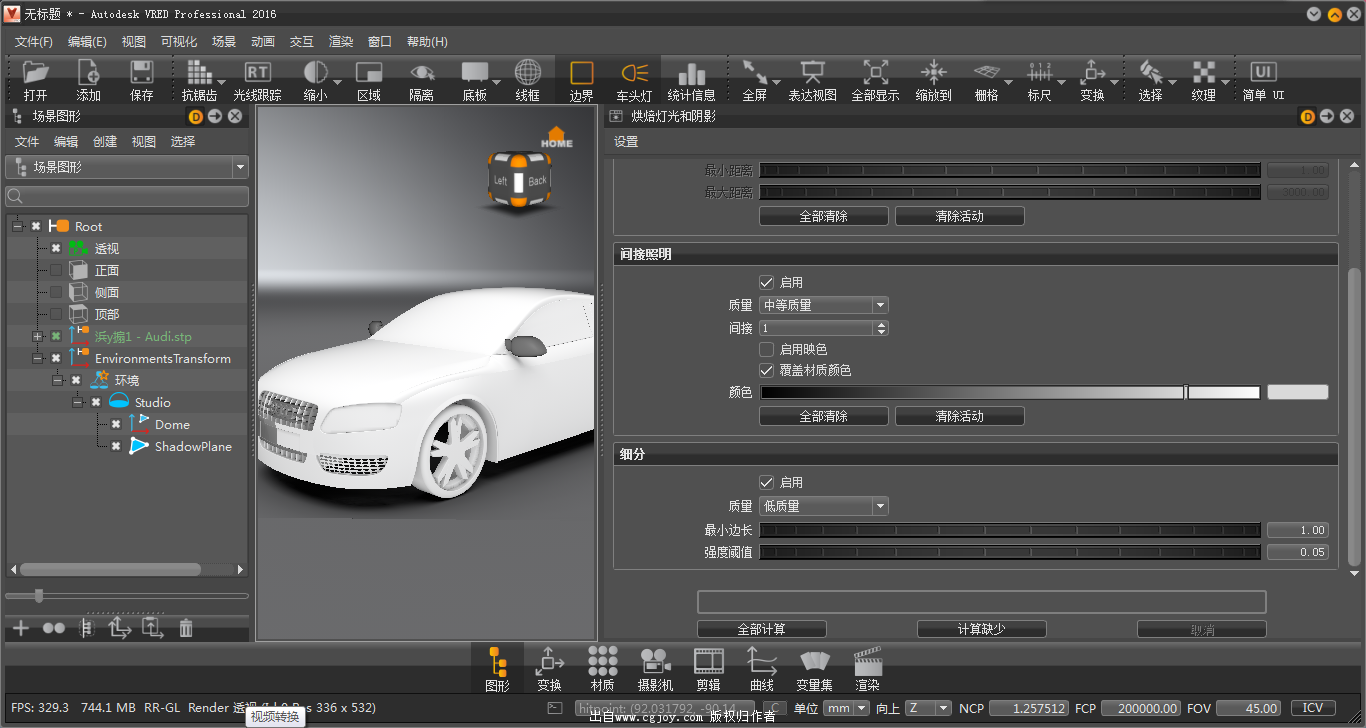1366x728 pixels.
Task: Open 中等质量 quality dropdown
Action: pos(824,305)
